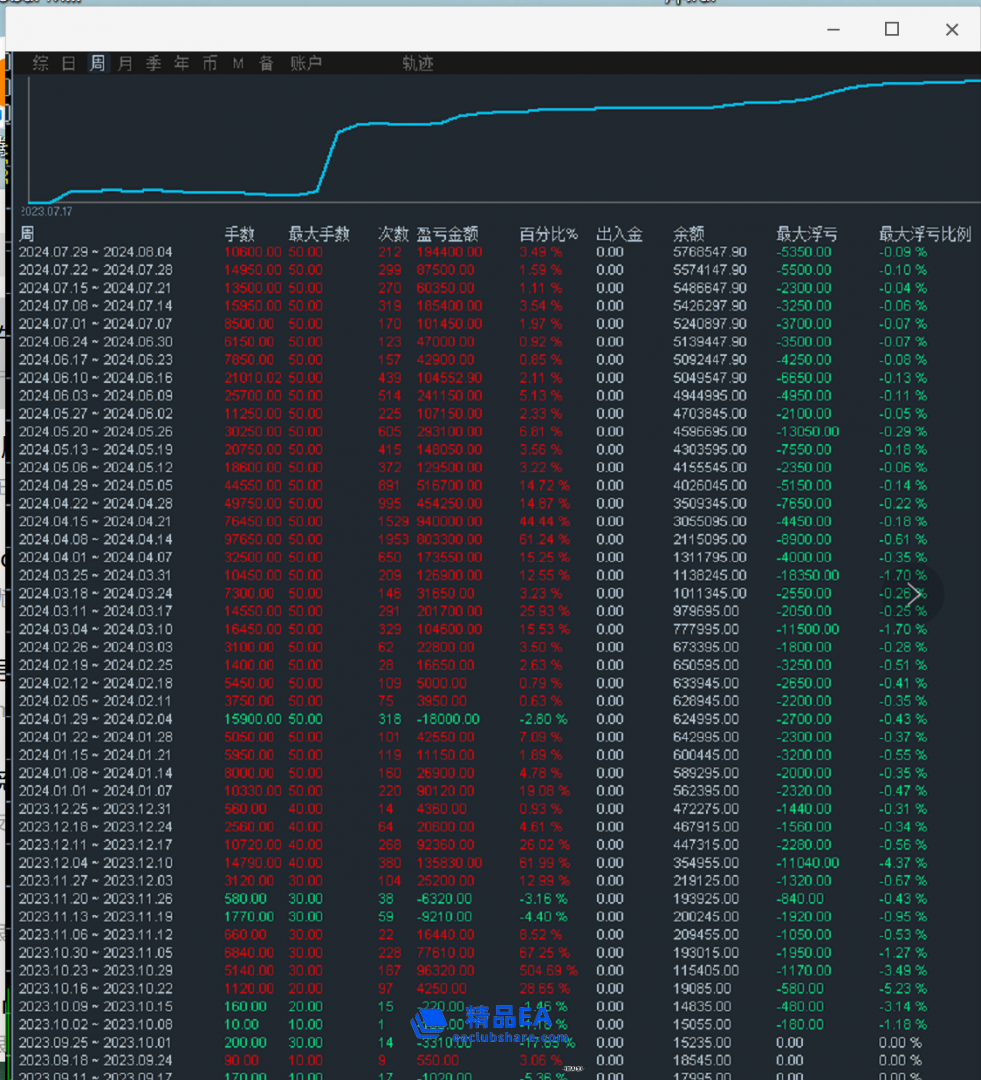Select the 日 daily tab
981x1080 pixels.
click(68, 63)
